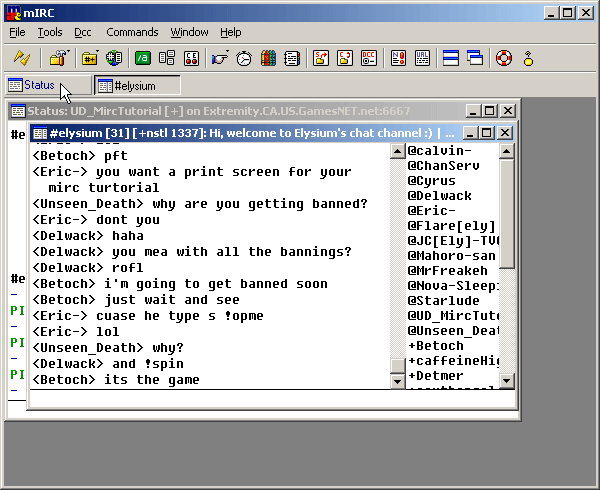Select @Flare[ely] in the nick list
This screenshot has height=490, width=600.
click(x=452, y=226)
